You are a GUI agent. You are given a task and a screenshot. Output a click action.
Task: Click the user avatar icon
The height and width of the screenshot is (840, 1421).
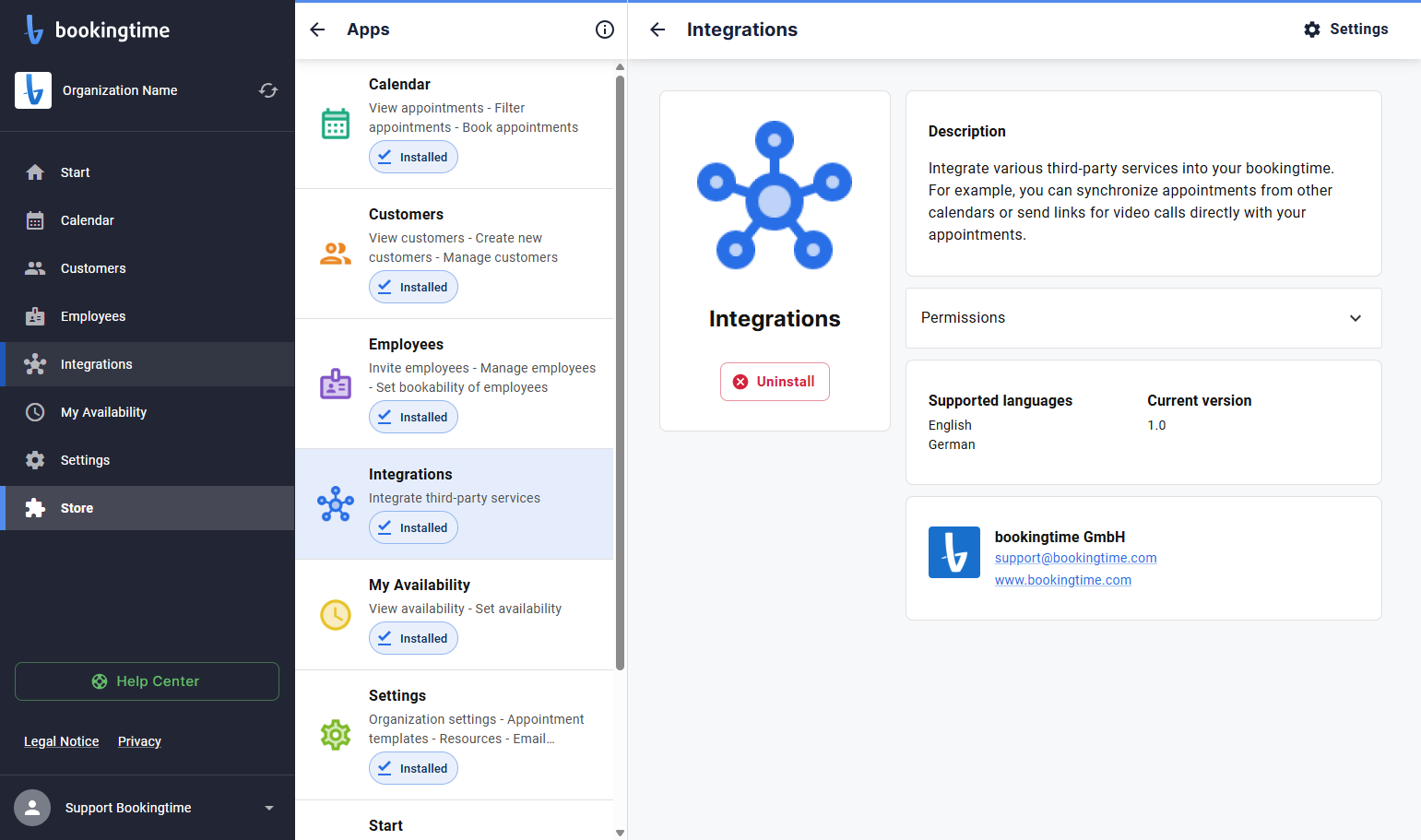(32, 808)
